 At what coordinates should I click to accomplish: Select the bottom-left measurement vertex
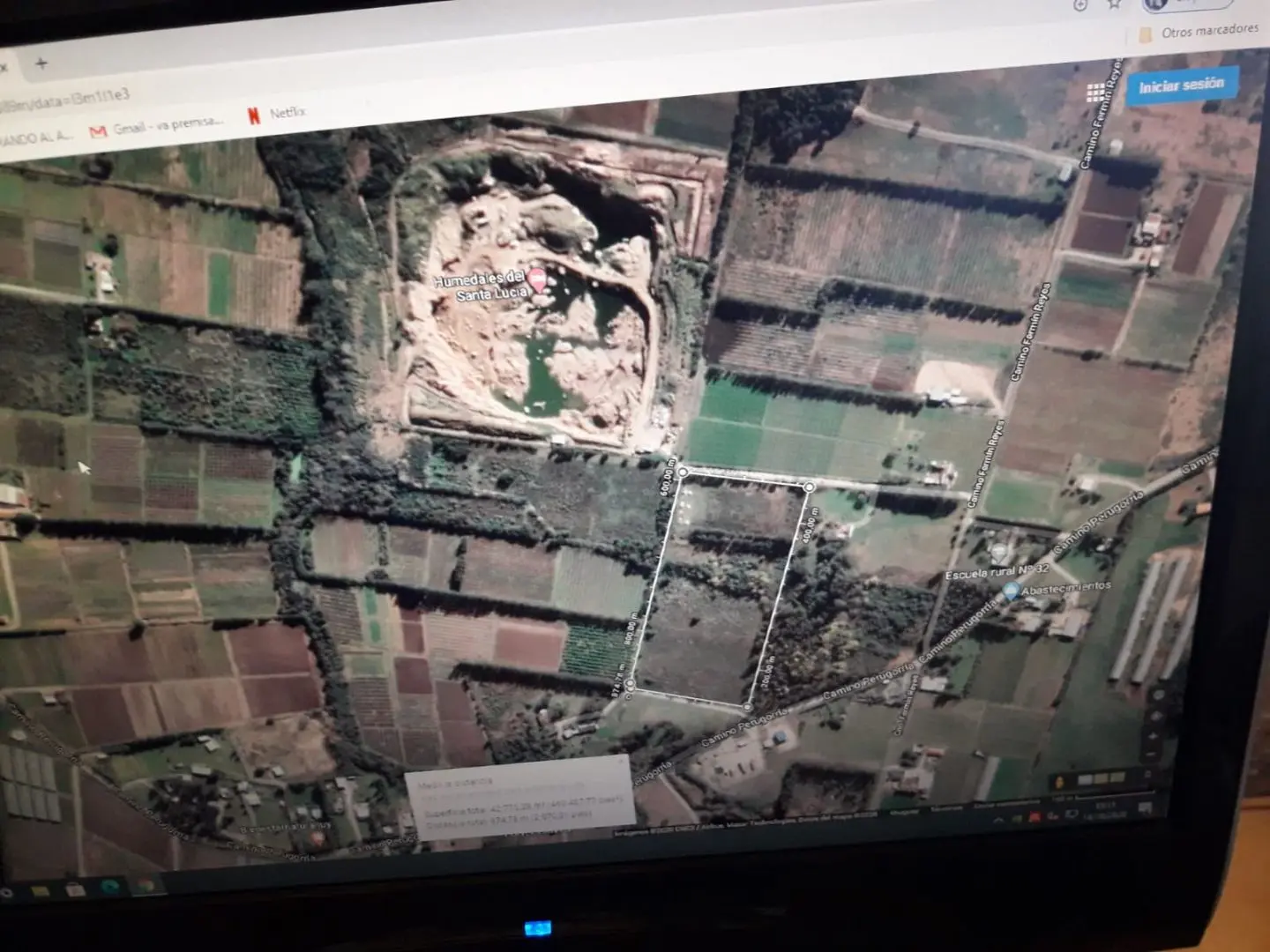click(x=630, y=683)
